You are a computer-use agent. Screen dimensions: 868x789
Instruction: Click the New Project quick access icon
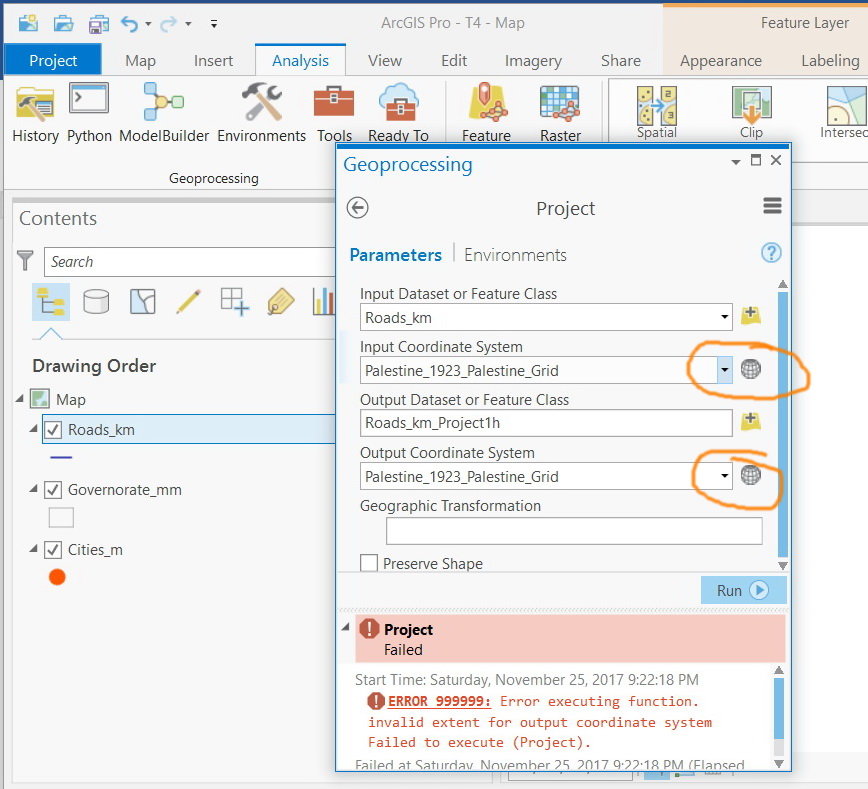pos(28,23)
